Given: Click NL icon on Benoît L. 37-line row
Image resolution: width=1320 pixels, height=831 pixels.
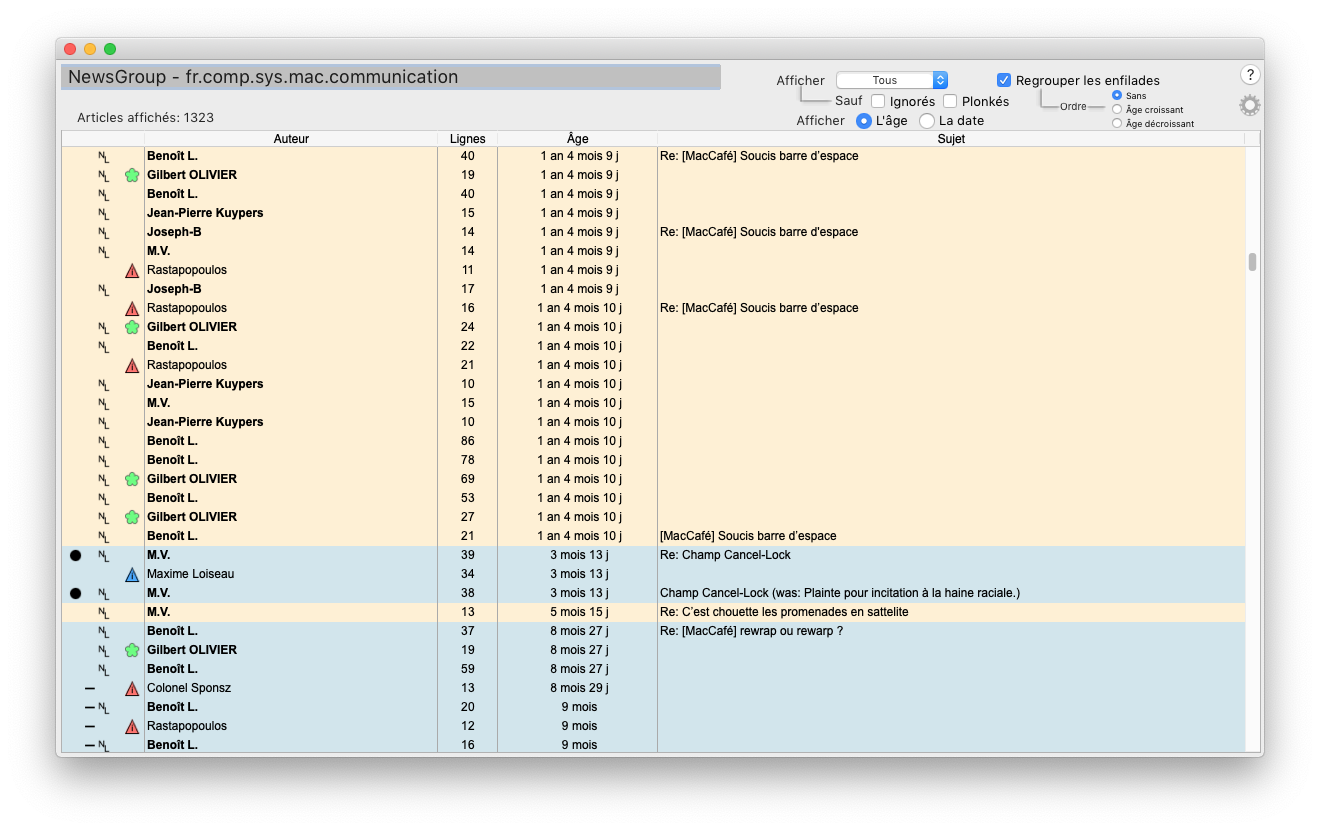Looking at the screenshot, I should [x=103, y=631].
